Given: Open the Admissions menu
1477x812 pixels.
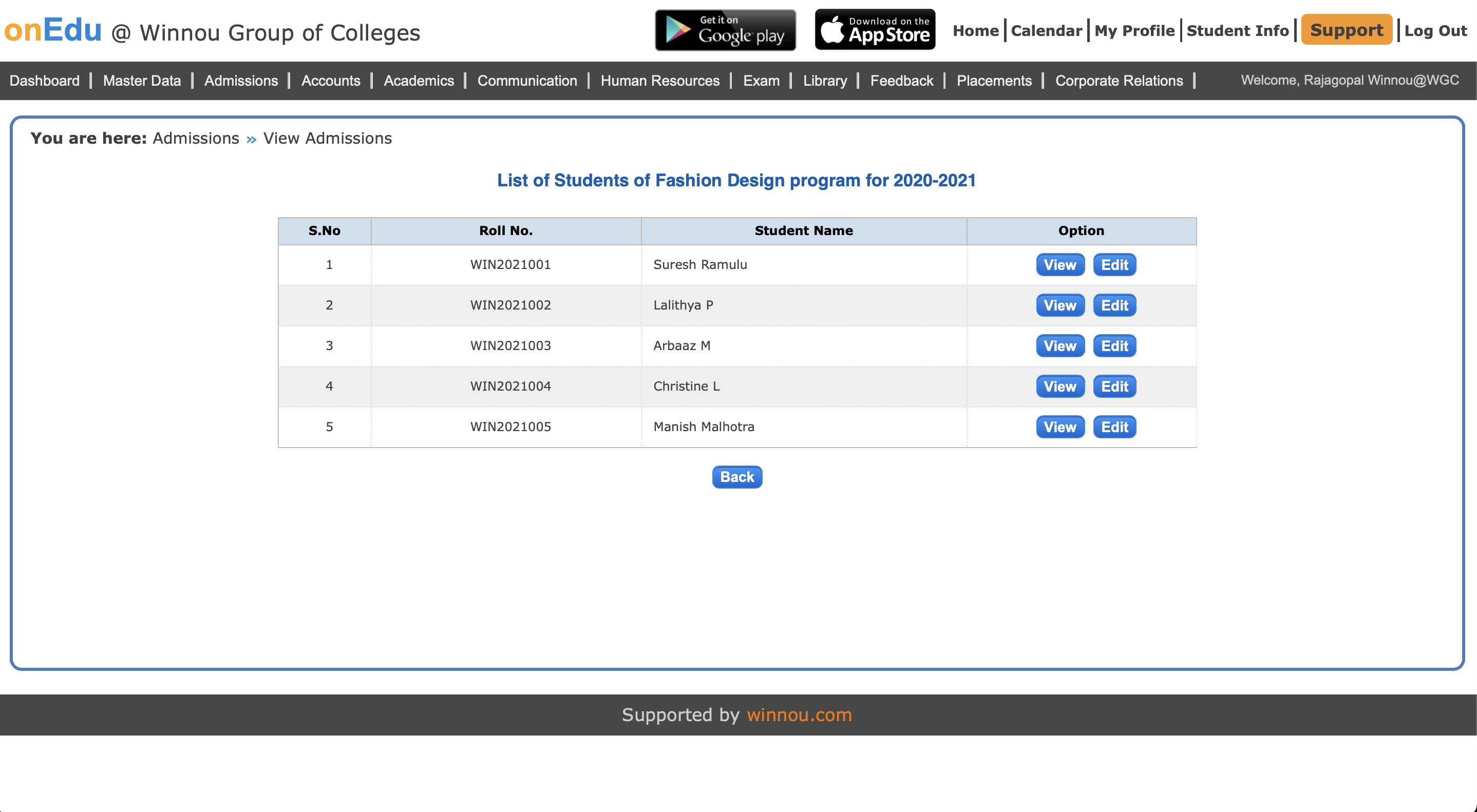Looking at the screenshot, I should coord(241,81).
